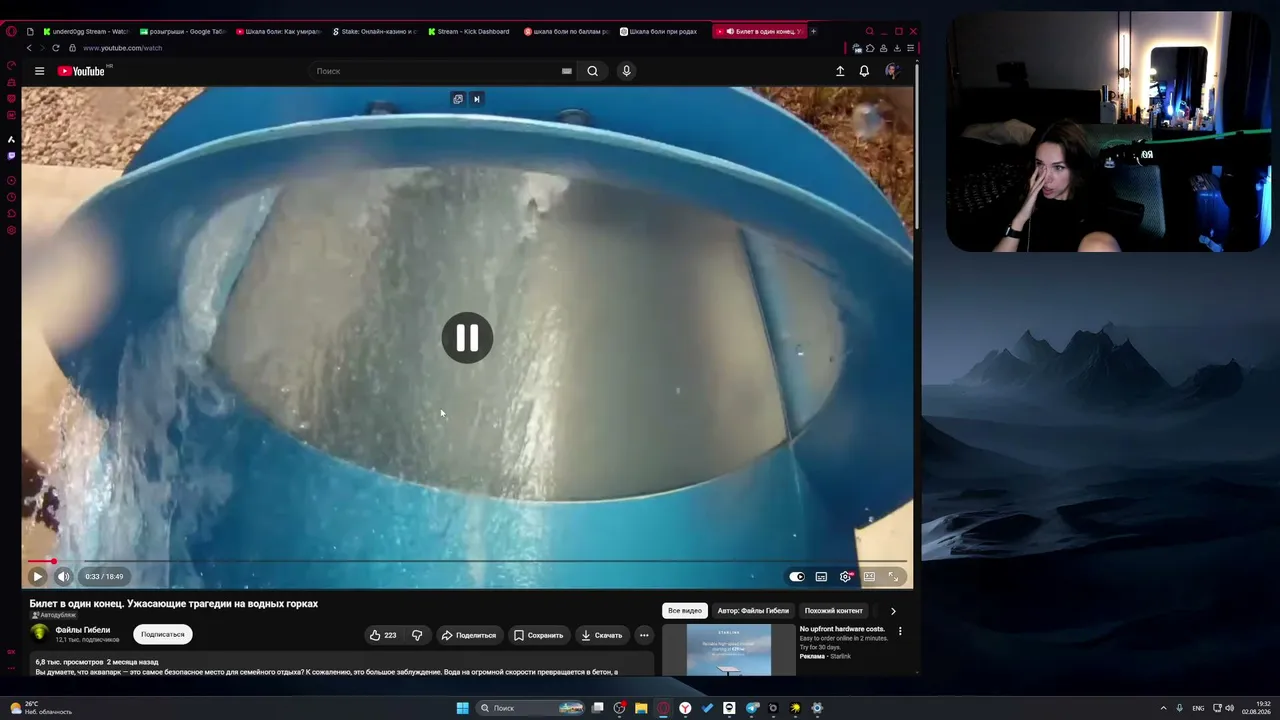Open the clock showing 19:32
Viewport: 1280px width, 720px height.
coord(1256,708)
